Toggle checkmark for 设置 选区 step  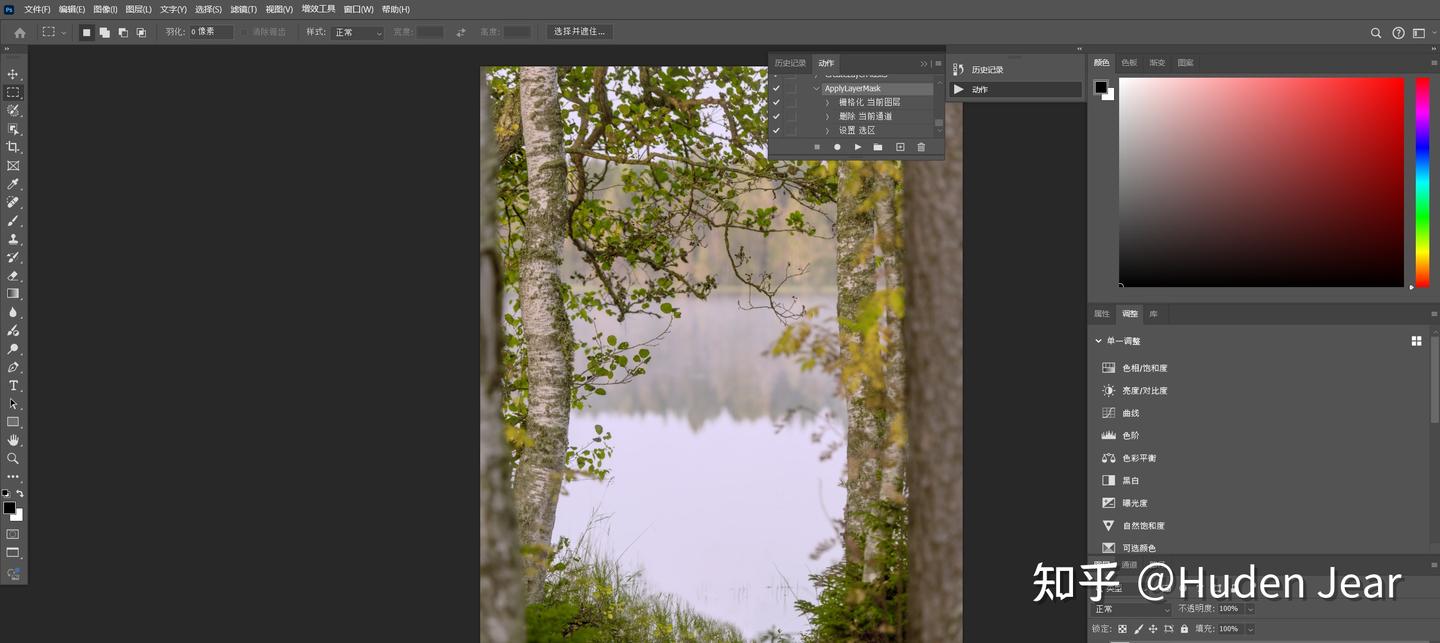click(x=776, y=130)
